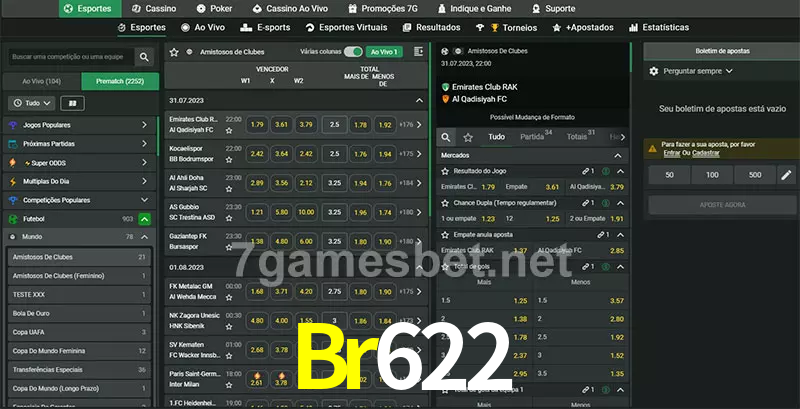Select Transferências Especiais competition
800x409 pixels.
(79, 370)
